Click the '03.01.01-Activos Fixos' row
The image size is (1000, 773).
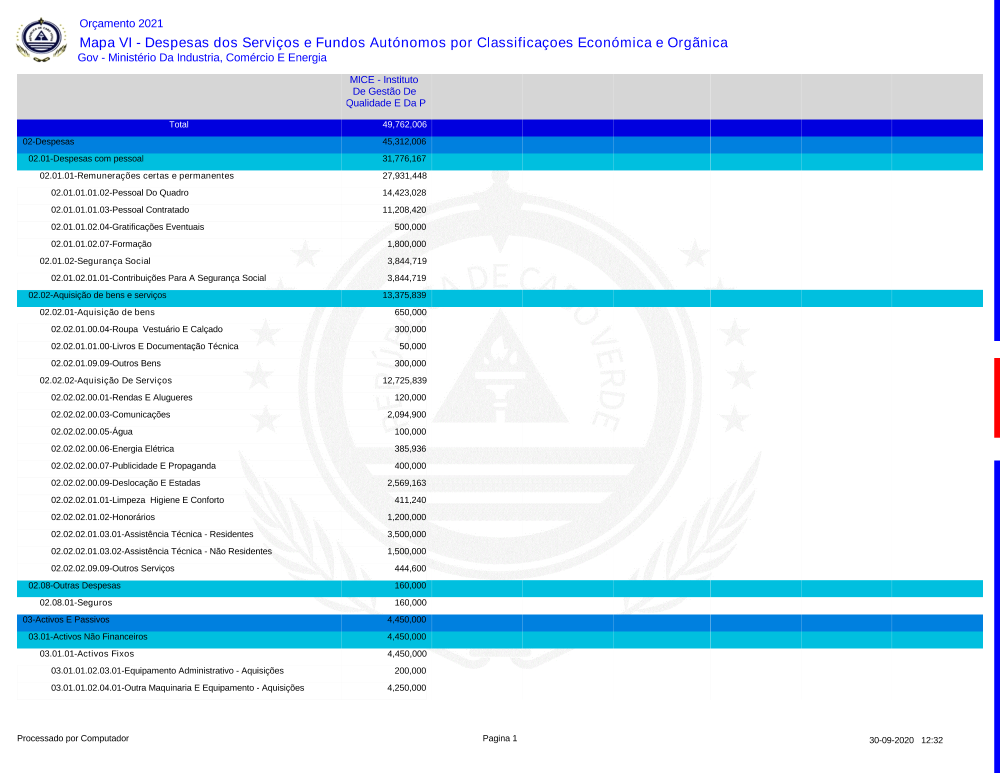pos(87,654)
